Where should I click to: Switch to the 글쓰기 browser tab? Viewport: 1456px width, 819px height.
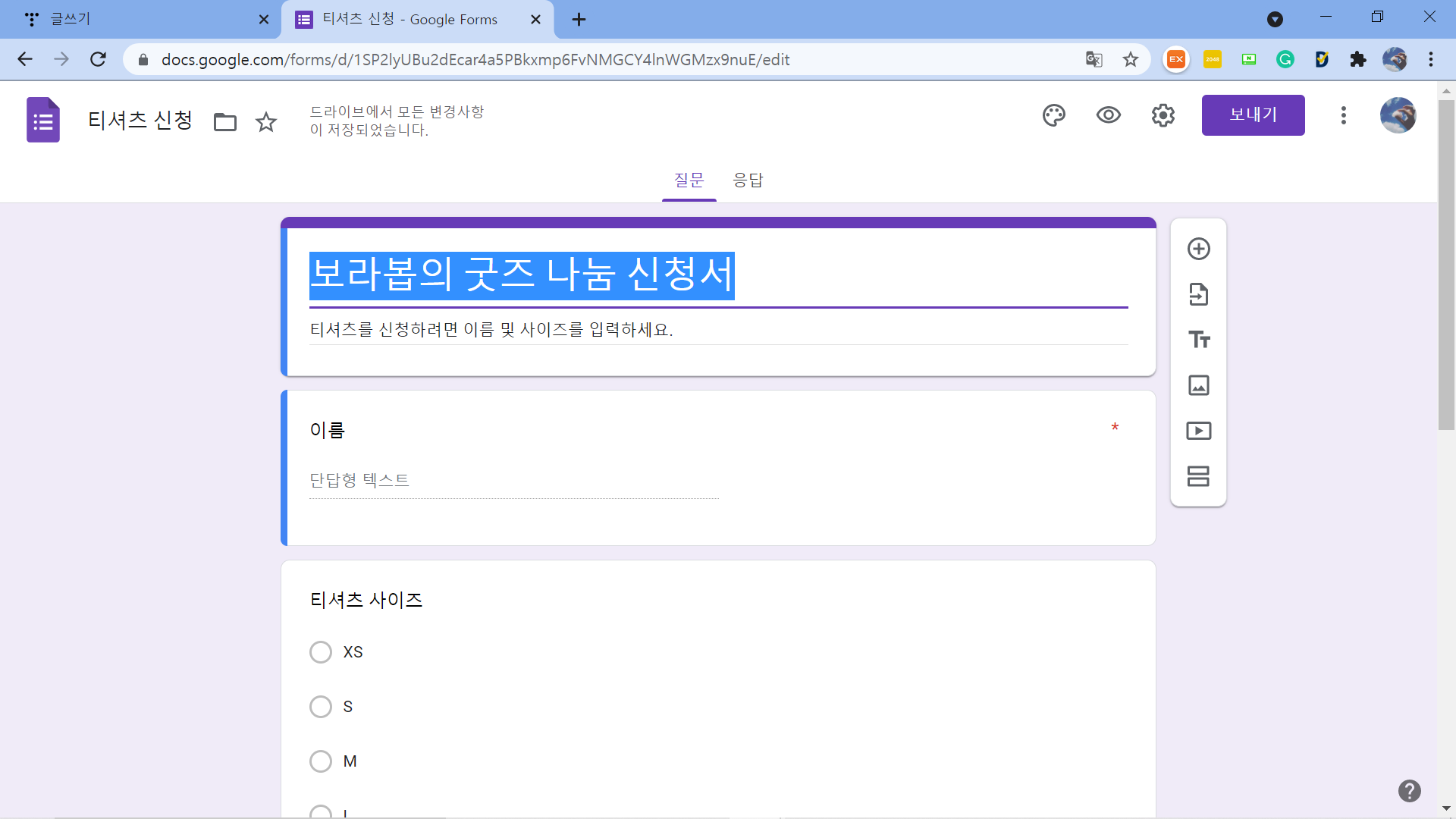[x=136, y=20]
